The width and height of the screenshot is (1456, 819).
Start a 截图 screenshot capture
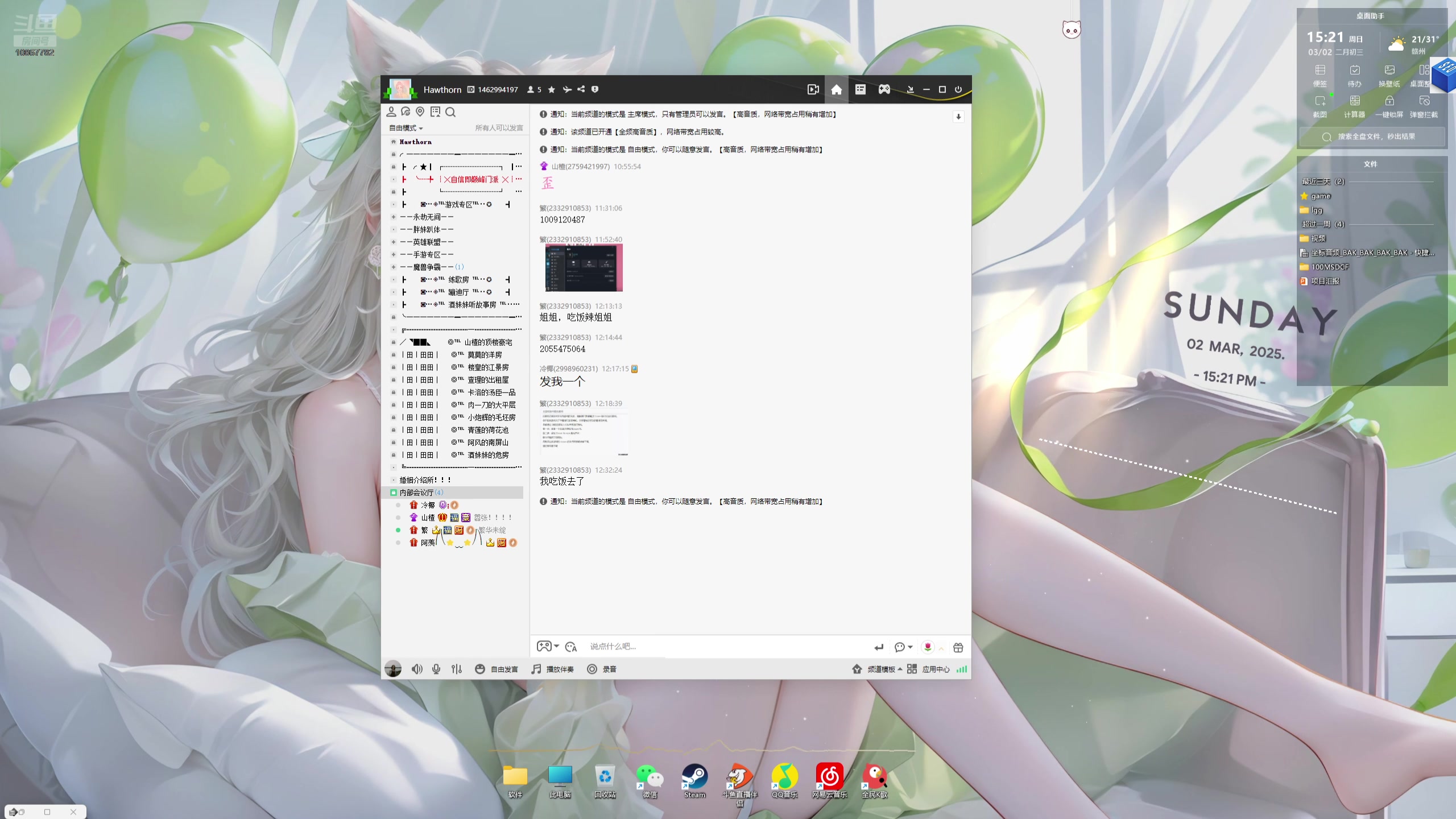[x=1320, y=106]
